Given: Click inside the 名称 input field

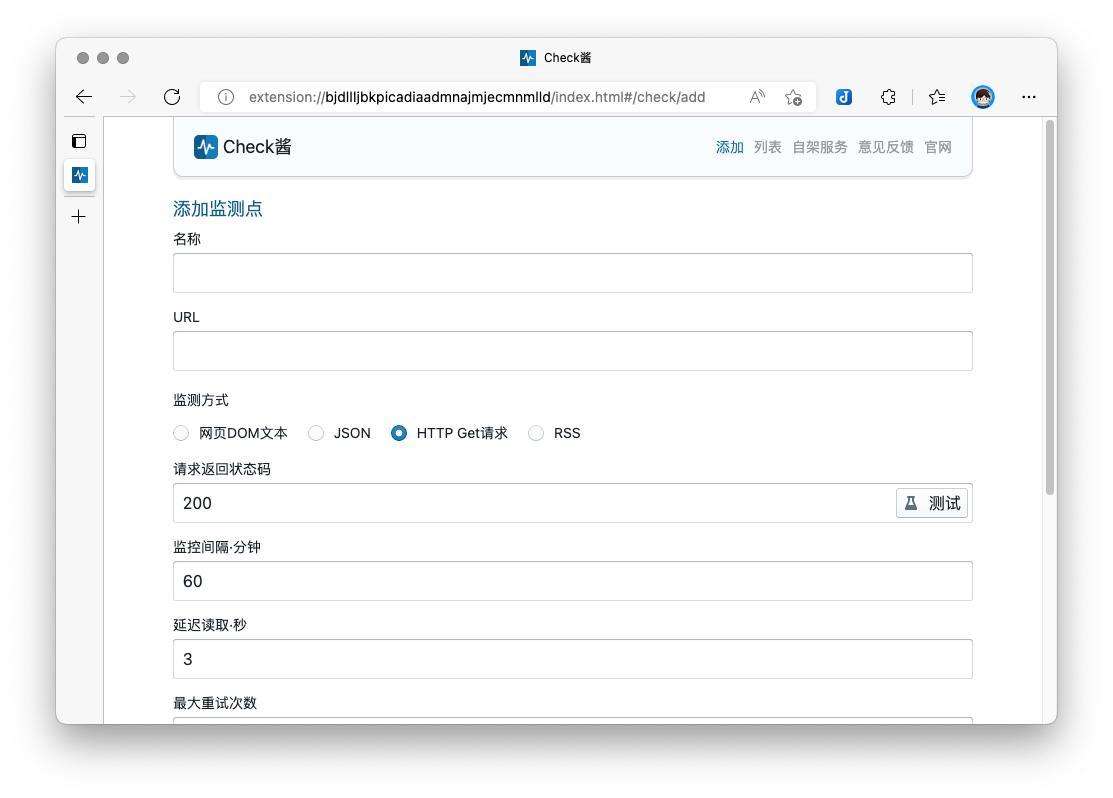Looking at the screenshot, I should point(572,272).
